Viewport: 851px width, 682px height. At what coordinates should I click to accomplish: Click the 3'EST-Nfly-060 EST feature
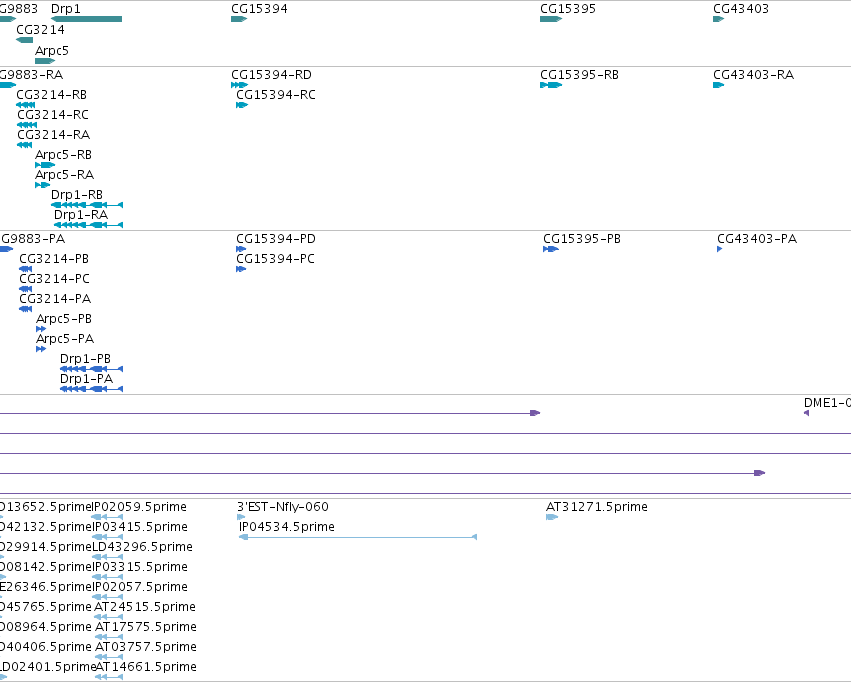(x=241, y=517)
